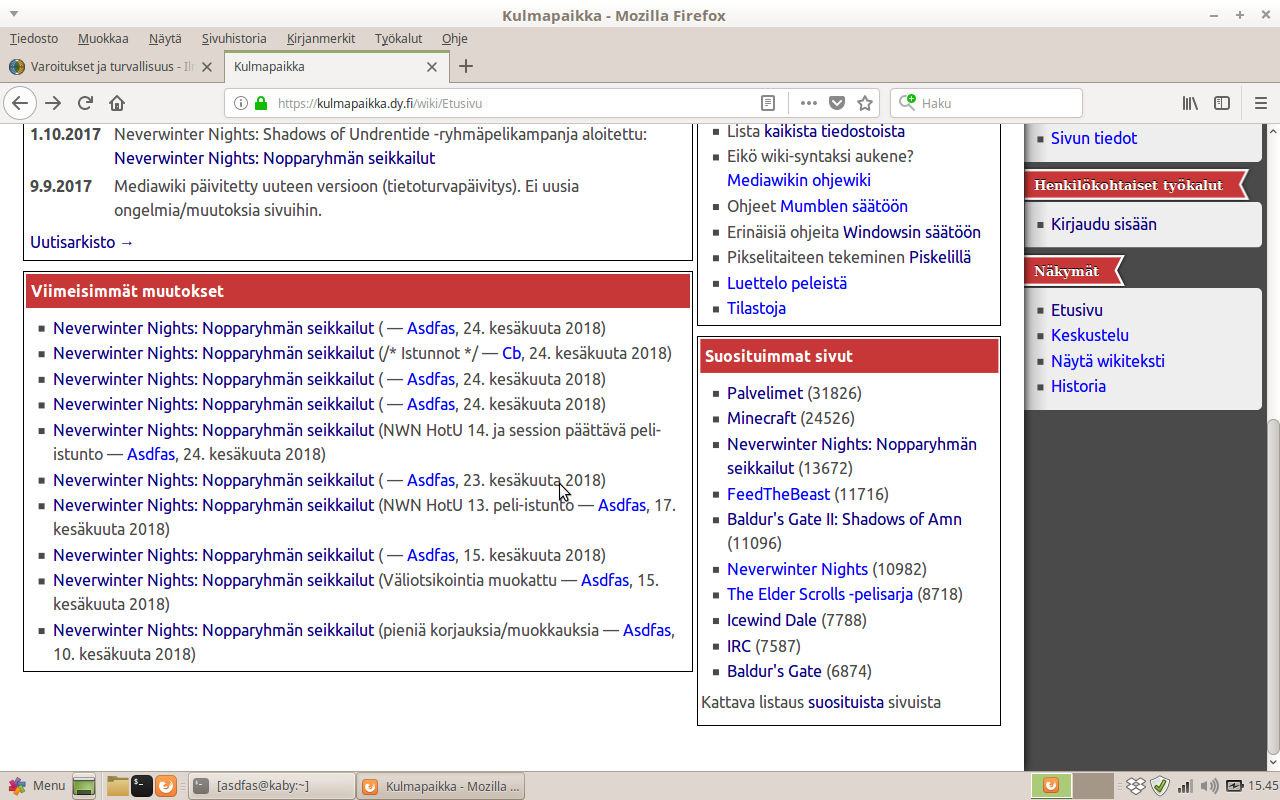The width and height of the screenshot is (1280, 800).
Task: Switch to the asdfas@kaby terminal window
Action: pyautogui.click(x=271, y=786)
